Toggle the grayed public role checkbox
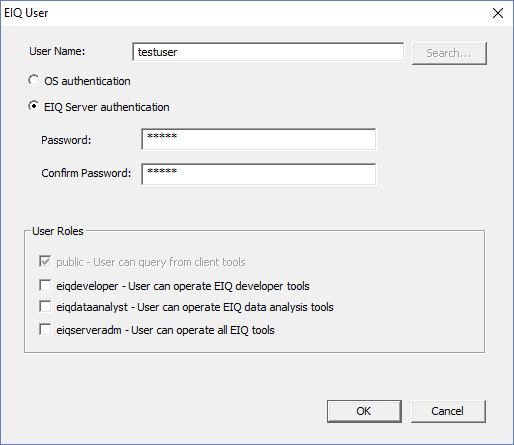The height and width of the screenshot is (445, 514). click(45, 261)
